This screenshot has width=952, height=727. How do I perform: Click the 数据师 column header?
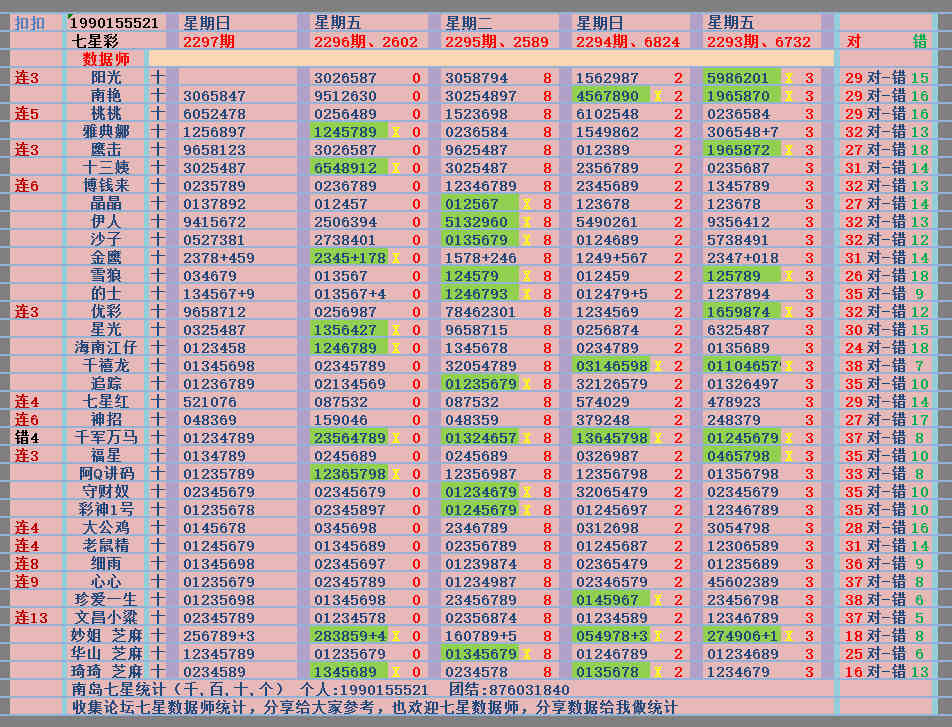[106, 59]
